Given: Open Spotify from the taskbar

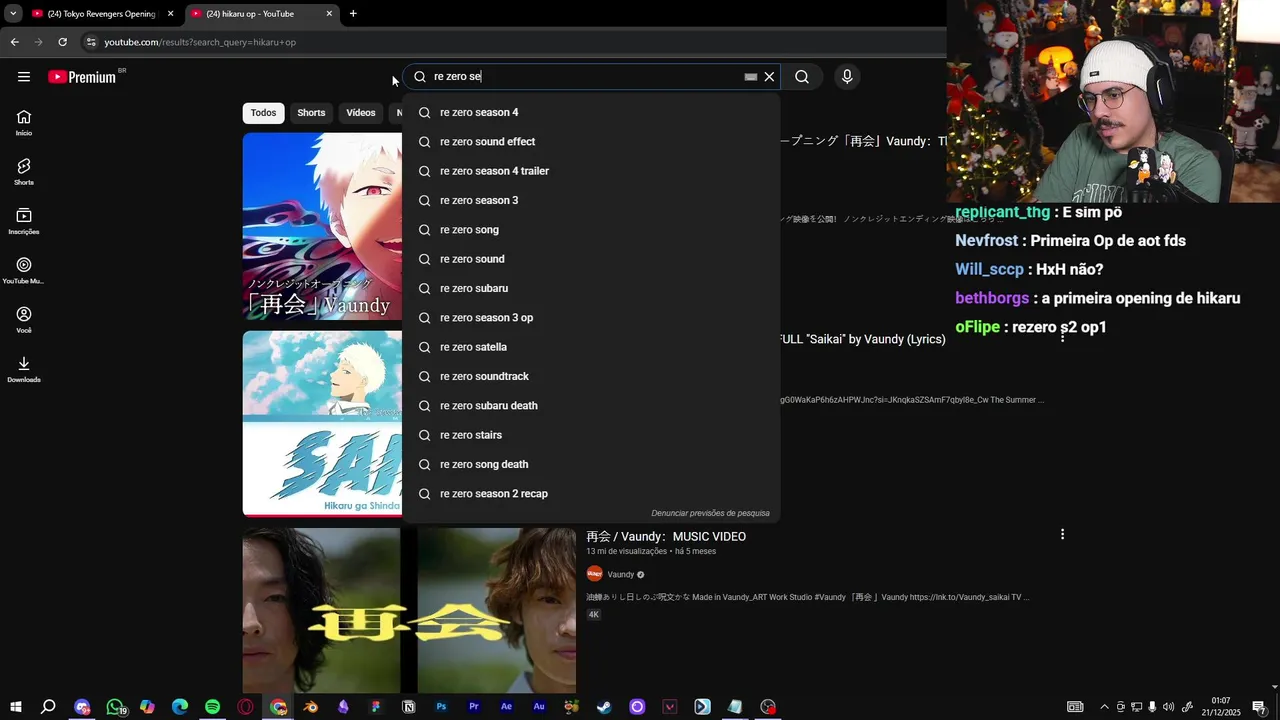Looking at the screenshot, I should coord(212,707).
